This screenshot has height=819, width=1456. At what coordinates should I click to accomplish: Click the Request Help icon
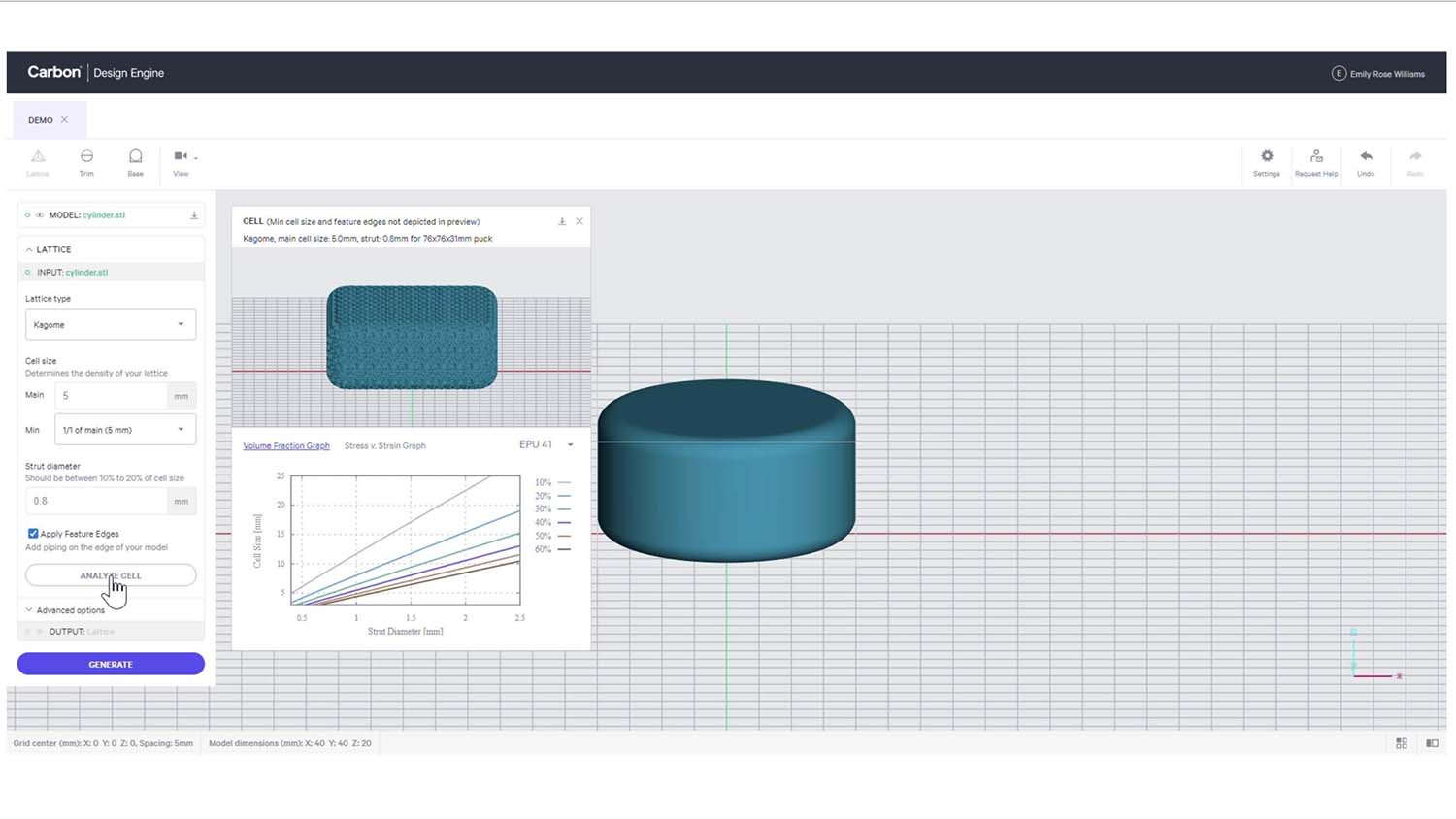coord(1315,161)
